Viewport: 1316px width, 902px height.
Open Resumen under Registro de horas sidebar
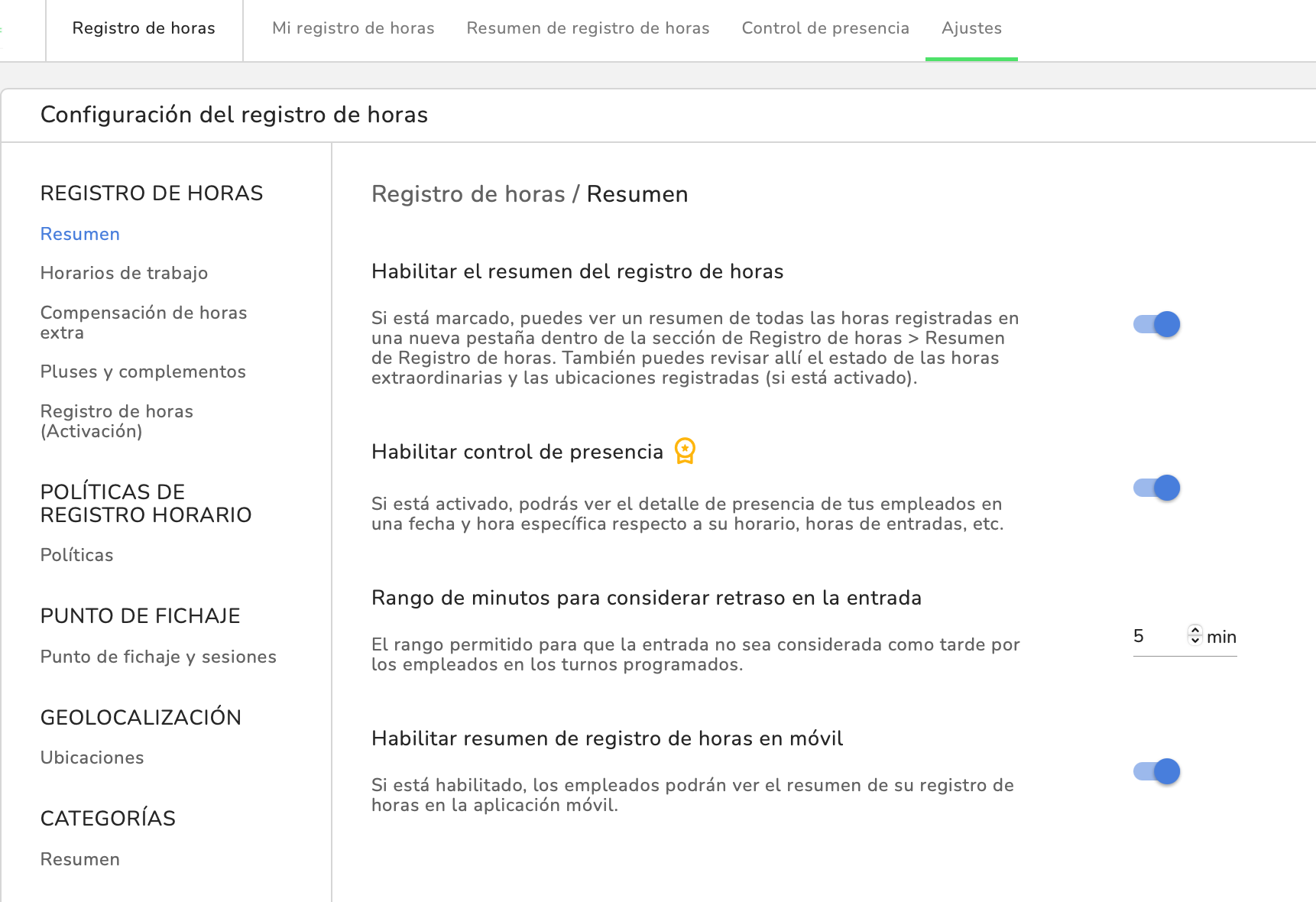pyautogui.click(x=80, y=234)
